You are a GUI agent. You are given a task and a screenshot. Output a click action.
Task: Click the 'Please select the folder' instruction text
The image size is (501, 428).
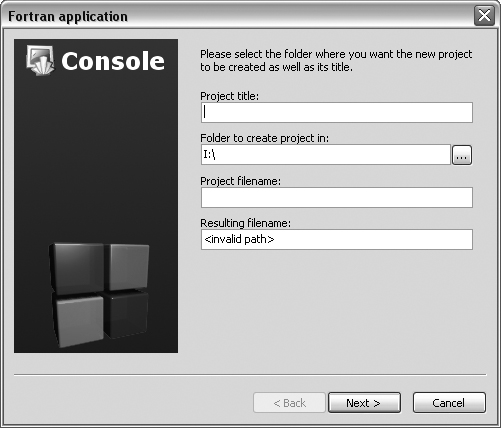(x=336, y=60)
